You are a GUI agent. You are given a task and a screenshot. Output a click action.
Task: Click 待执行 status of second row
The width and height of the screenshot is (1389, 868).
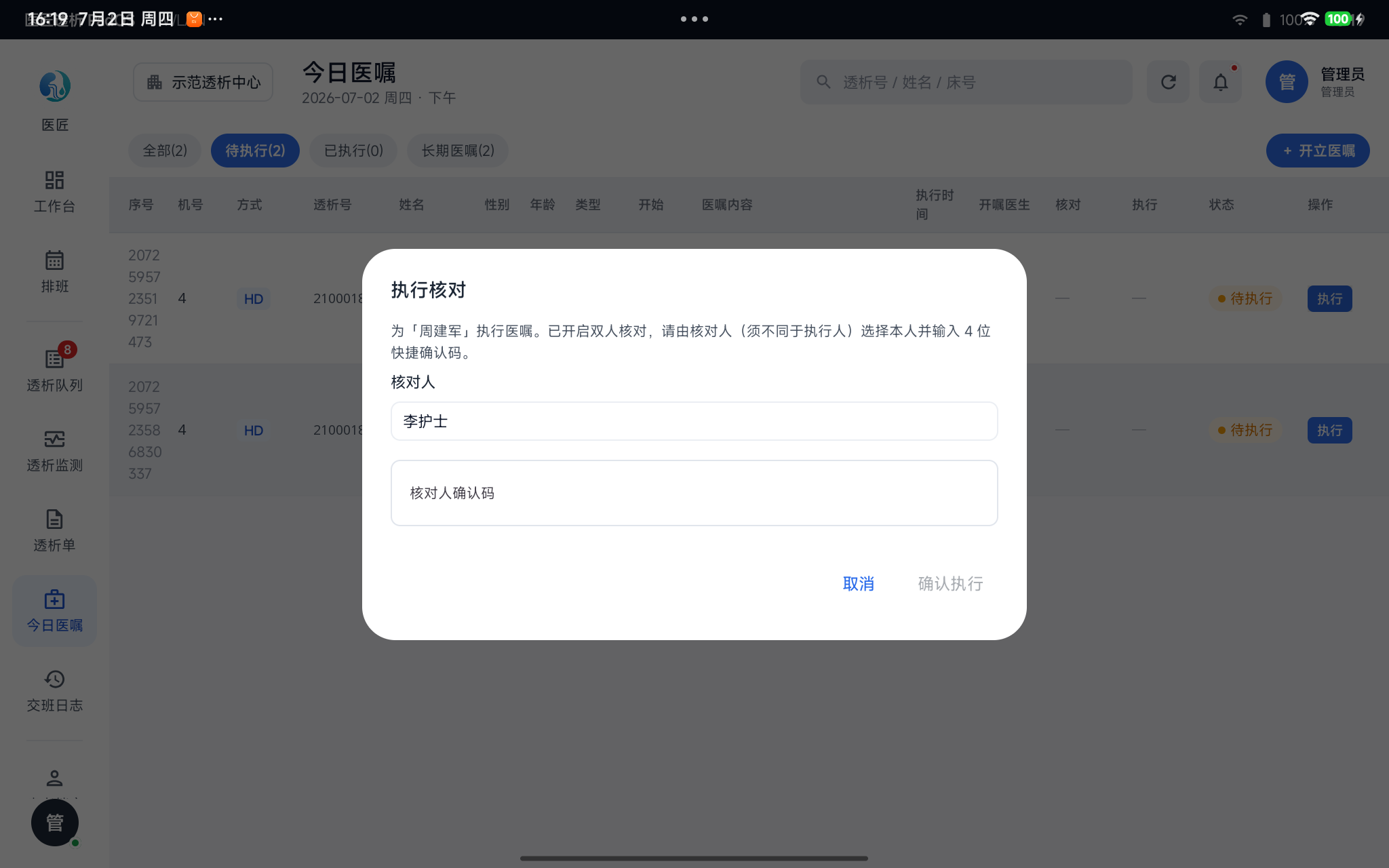pyautogui.click(x=1245, y=431)
